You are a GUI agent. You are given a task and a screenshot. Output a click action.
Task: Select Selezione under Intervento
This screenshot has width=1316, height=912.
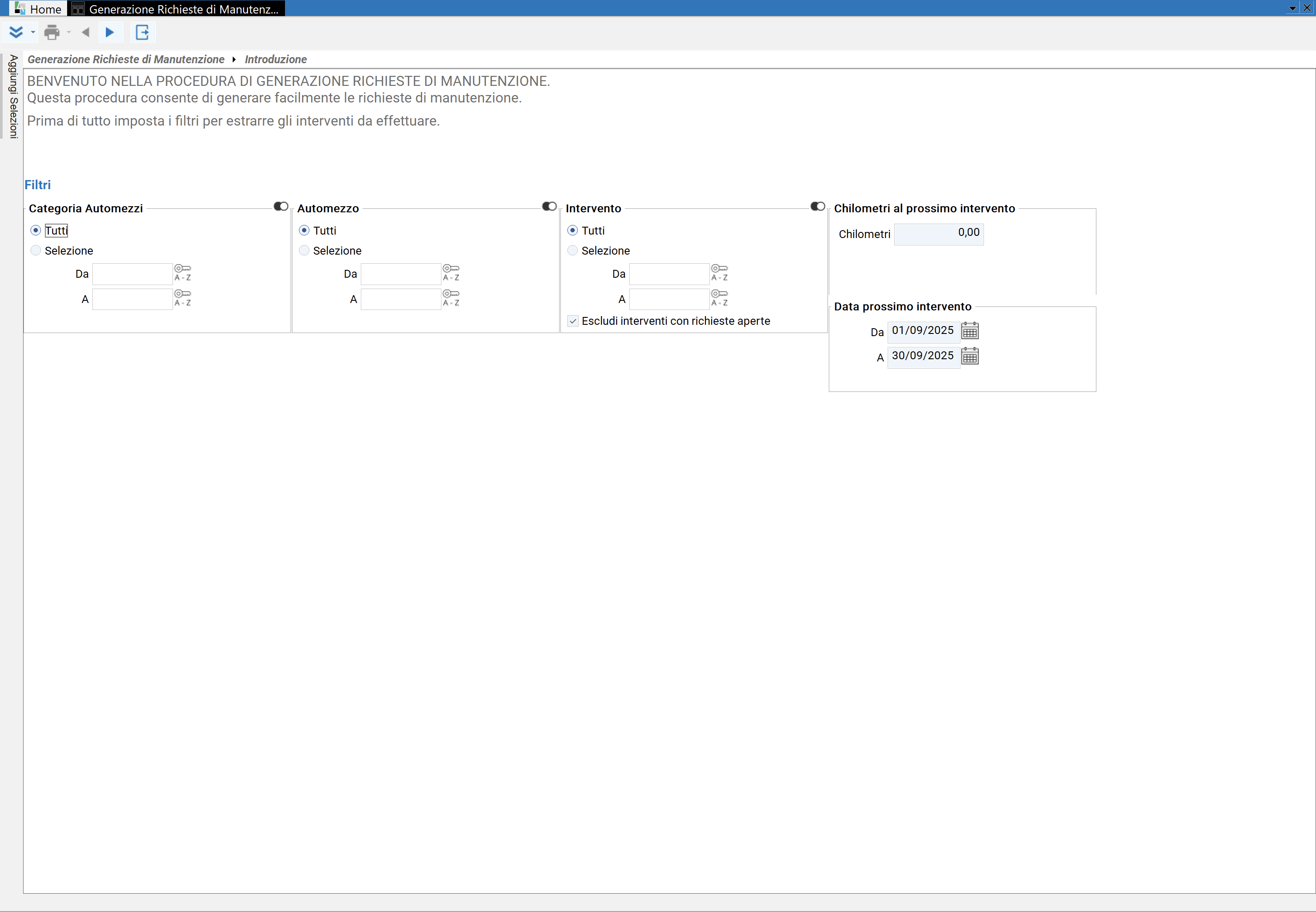tap(599, 250)
